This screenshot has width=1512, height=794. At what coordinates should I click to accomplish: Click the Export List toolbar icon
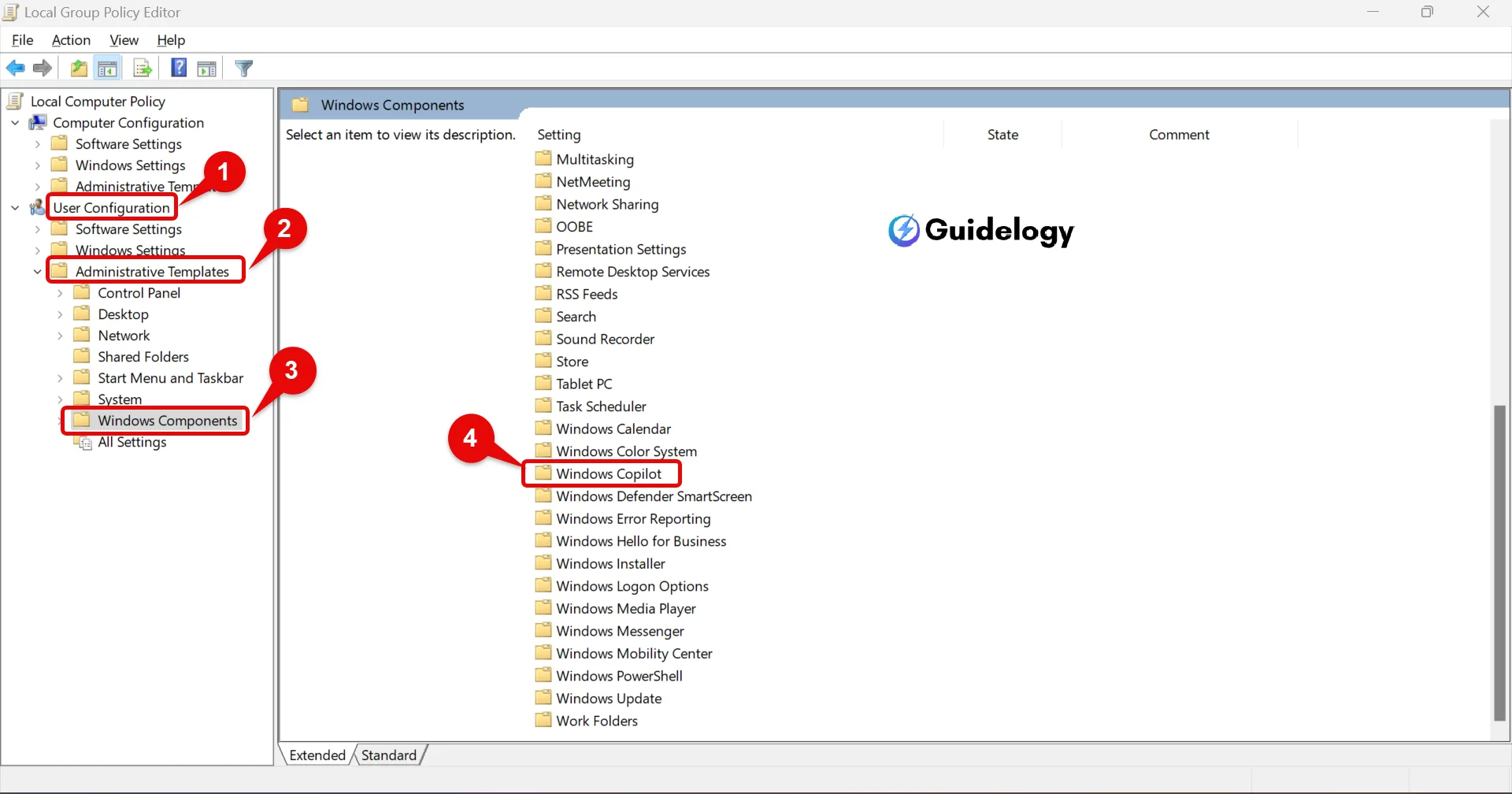click(x=143, y=69)
